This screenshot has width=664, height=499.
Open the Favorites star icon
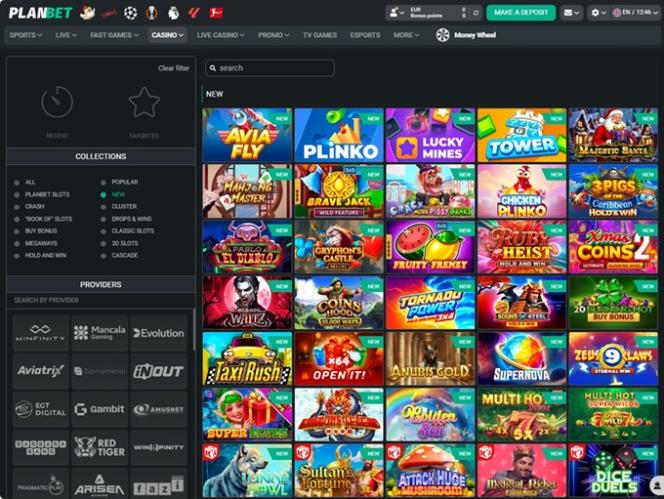pyautogui.click(x=144, y=102)
